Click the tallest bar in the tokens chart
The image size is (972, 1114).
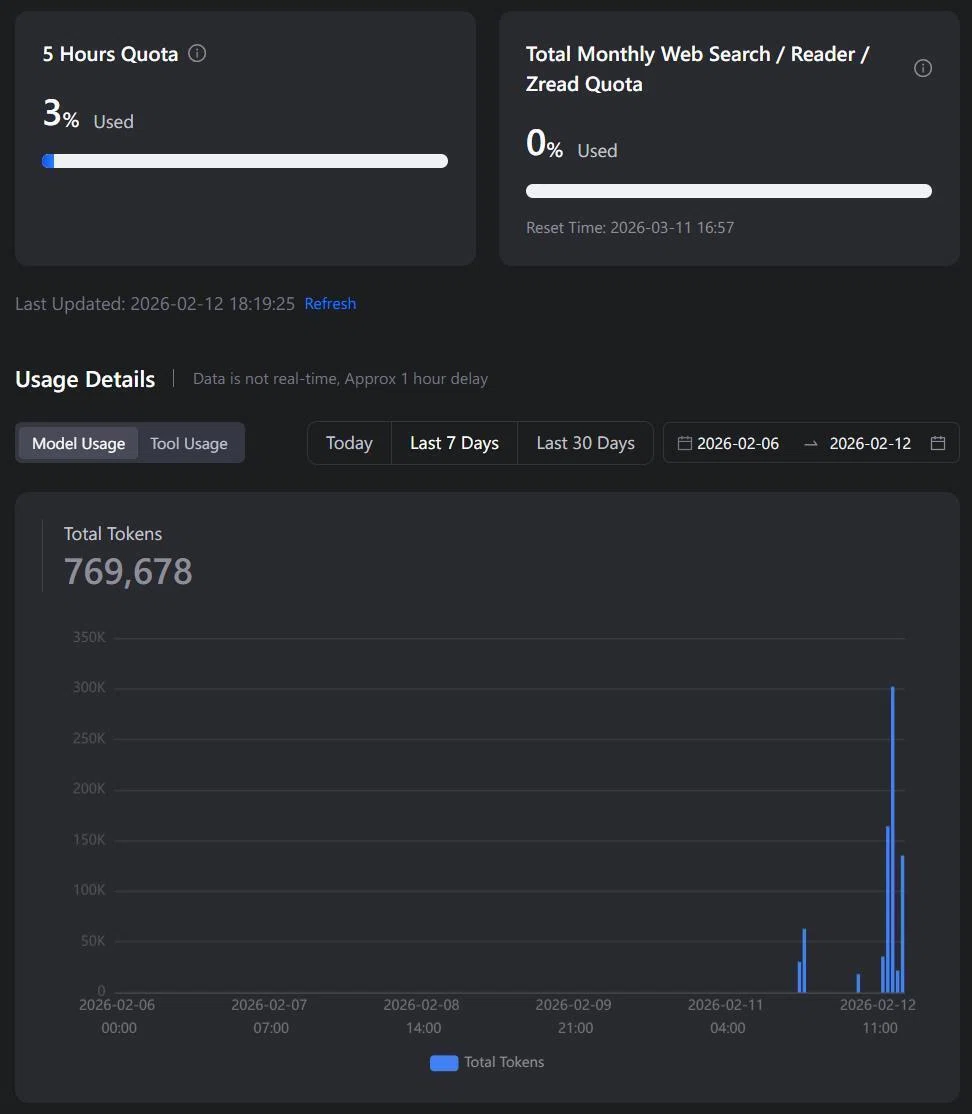(x=892, y=839)
